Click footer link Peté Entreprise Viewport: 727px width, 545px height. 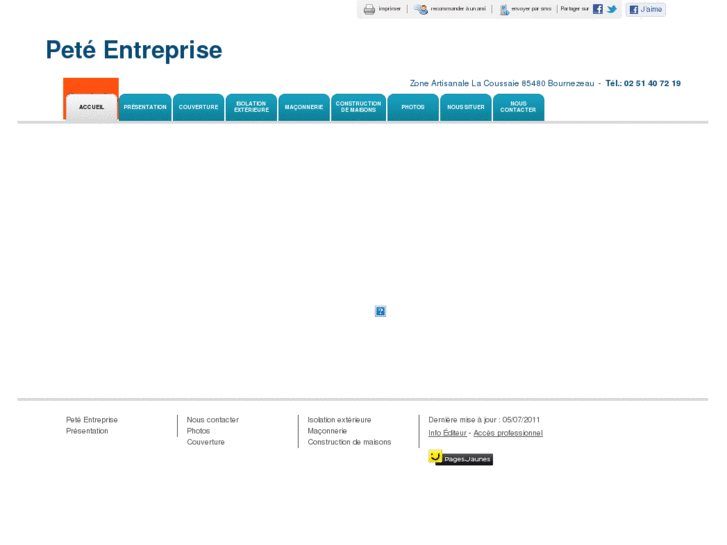[92, 420]
